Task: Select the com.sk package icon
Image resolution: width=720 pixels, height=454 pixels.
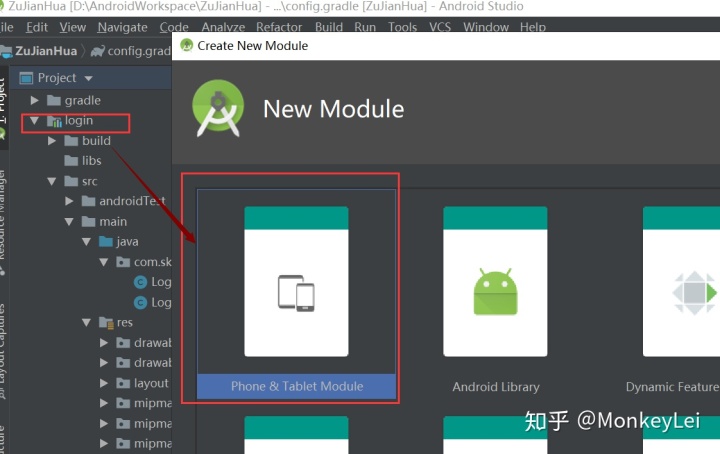Action: [123, 262]
